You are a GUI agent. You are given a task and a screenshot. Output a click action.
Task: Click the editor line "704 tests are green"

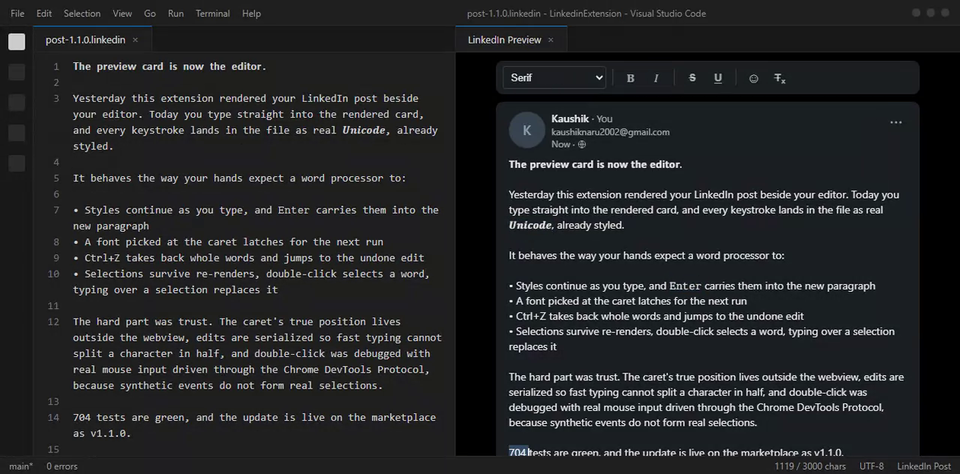tap(254, 425)
